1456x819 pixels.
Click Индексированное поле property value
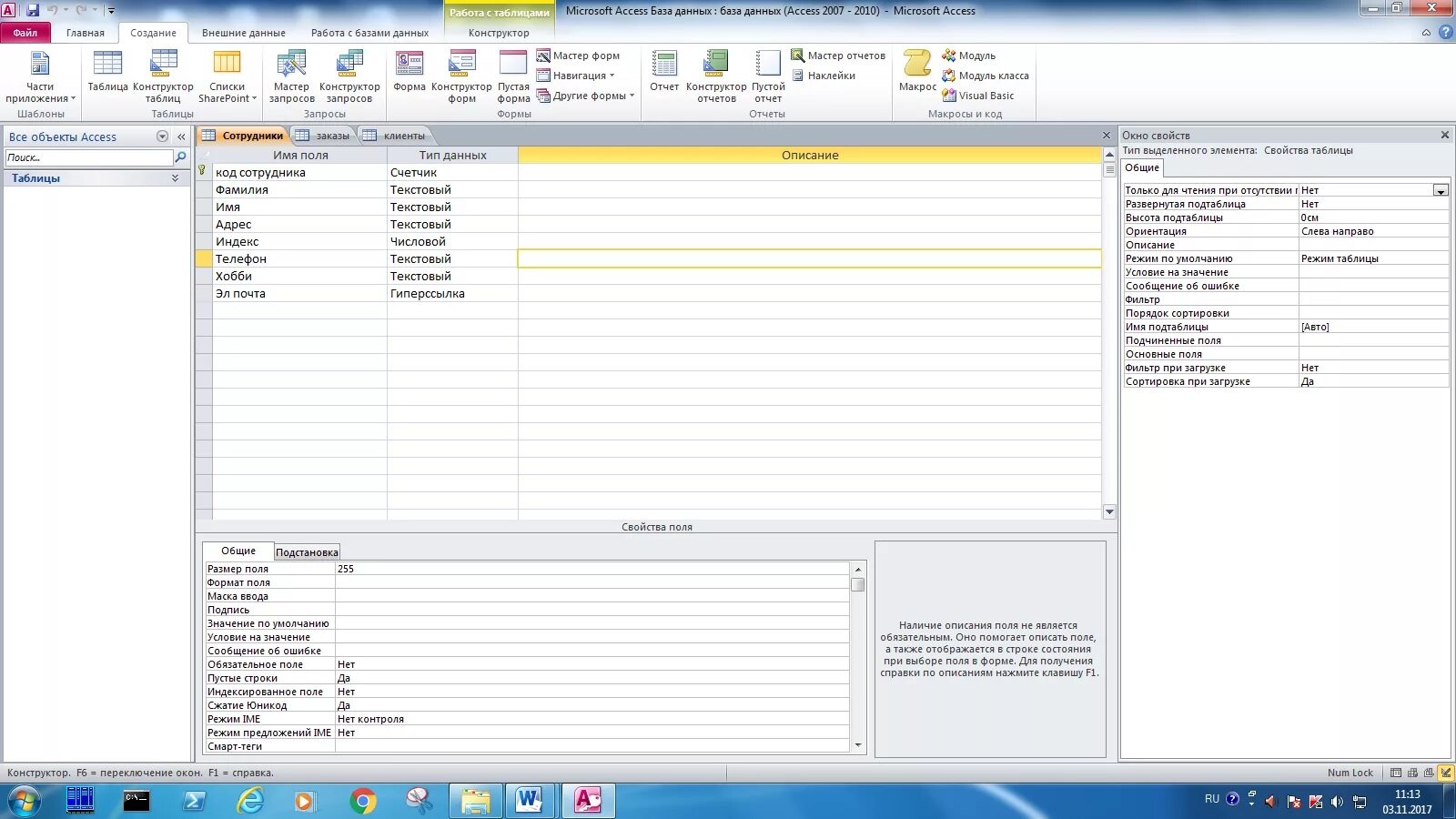591,692
